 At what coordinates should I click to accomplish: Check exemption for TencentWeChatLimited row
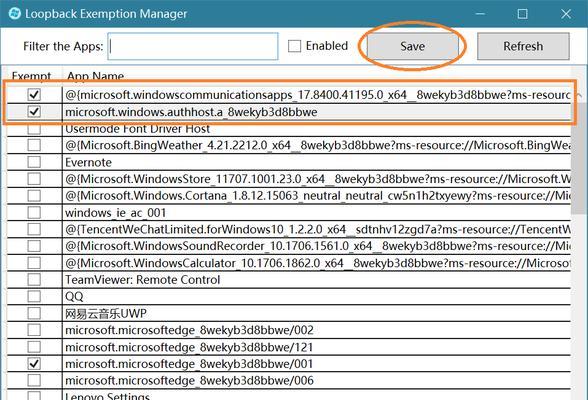(34, 229)
